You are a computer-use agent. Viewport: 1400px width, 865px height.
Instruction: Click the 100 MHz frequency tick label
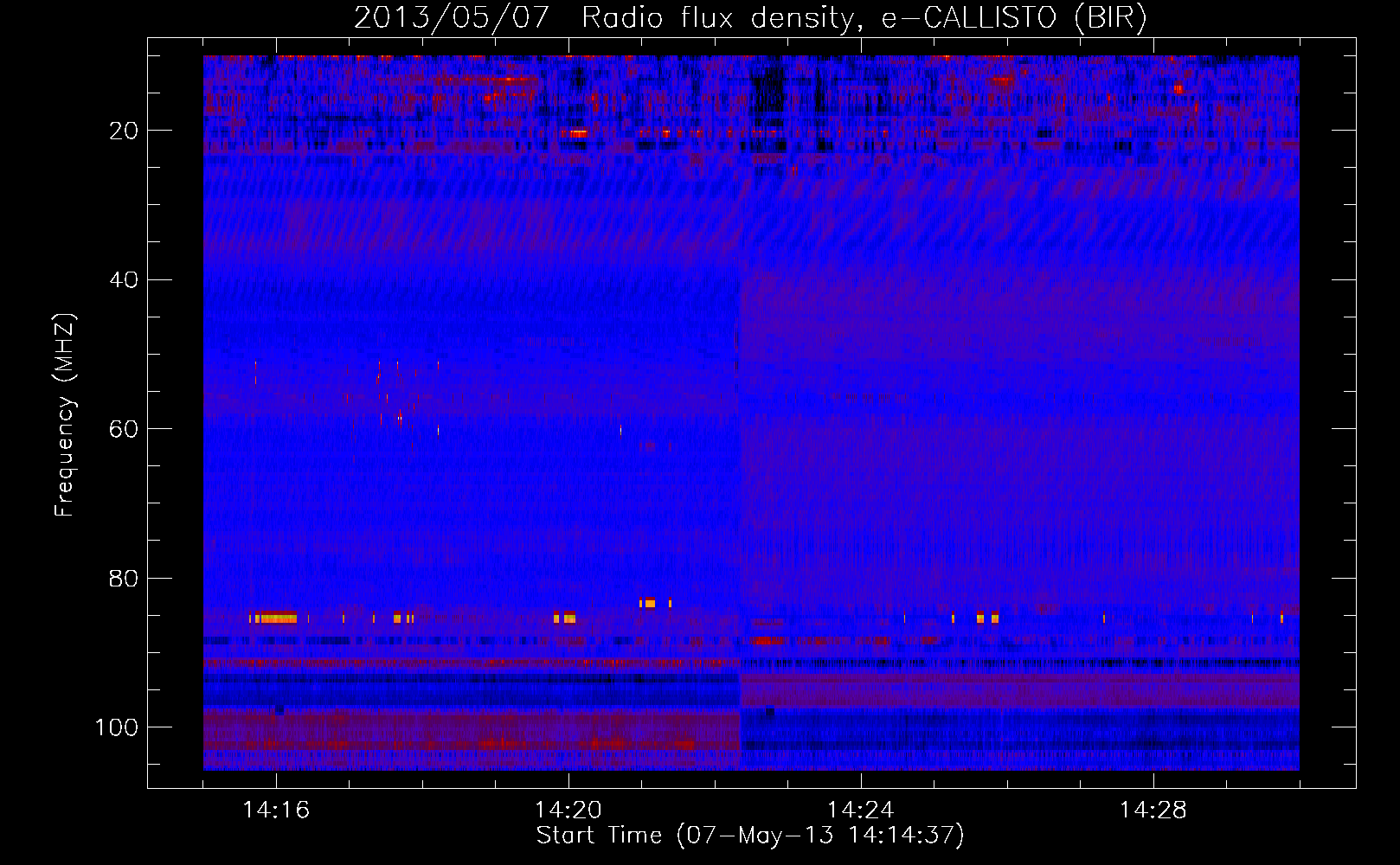[117, 727]
